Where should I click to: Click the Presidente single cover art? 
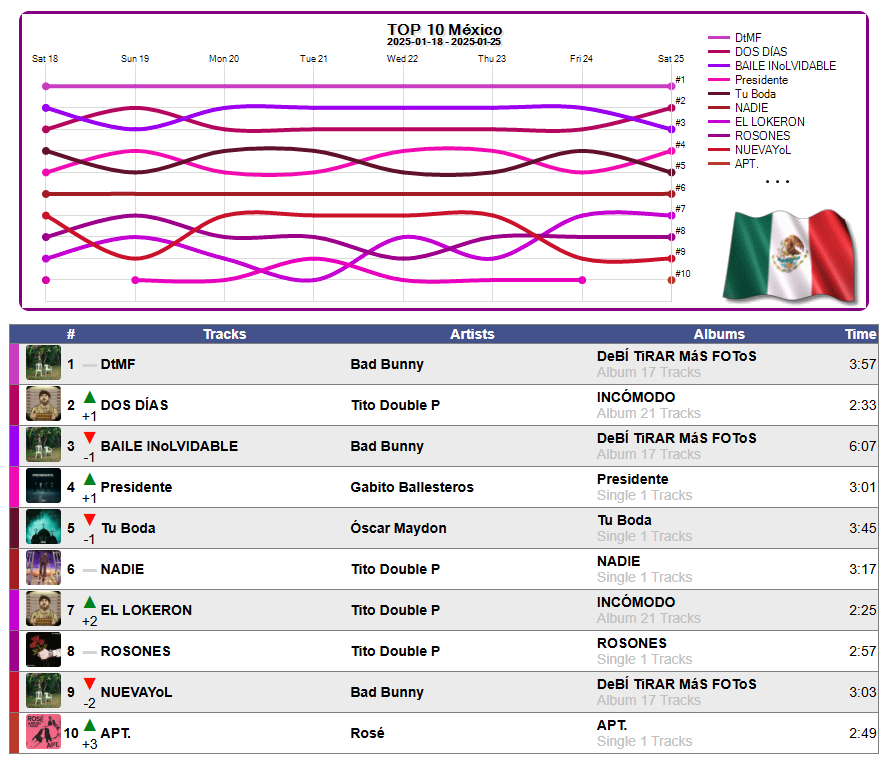coord(43,487)
